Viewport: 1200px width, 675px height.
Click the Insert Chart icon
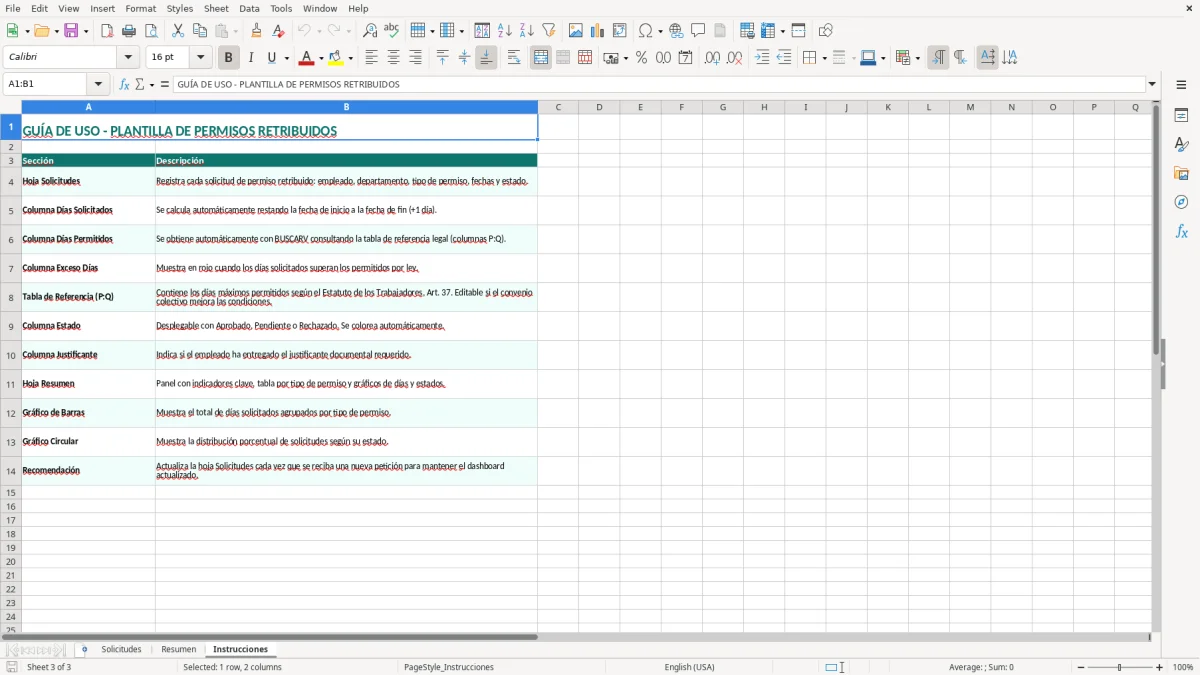coord(598,31)
